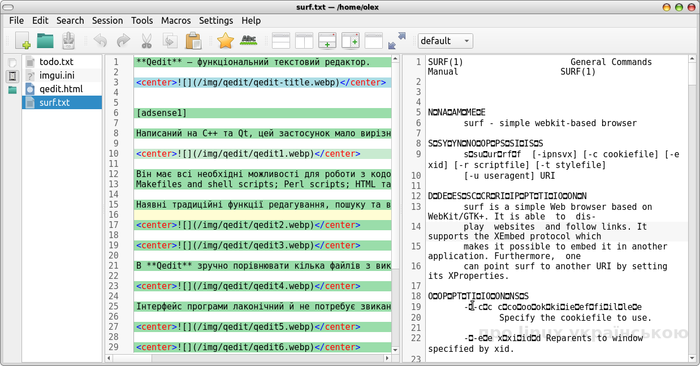700x366 pixels.
Task: Add a new vertical split with plus icon
Action: (350, 41)
